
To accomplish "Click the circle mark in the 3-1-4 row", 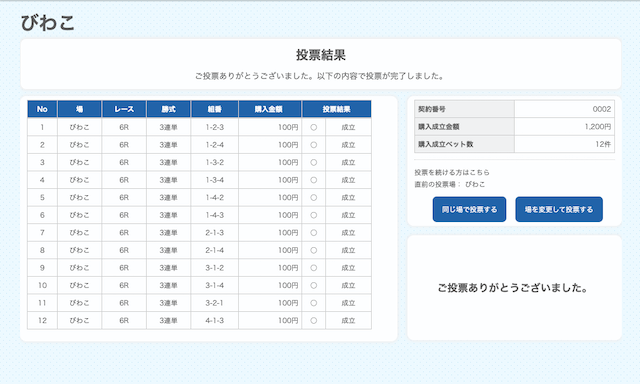I will pyautogui.click(x=313, y=285).
